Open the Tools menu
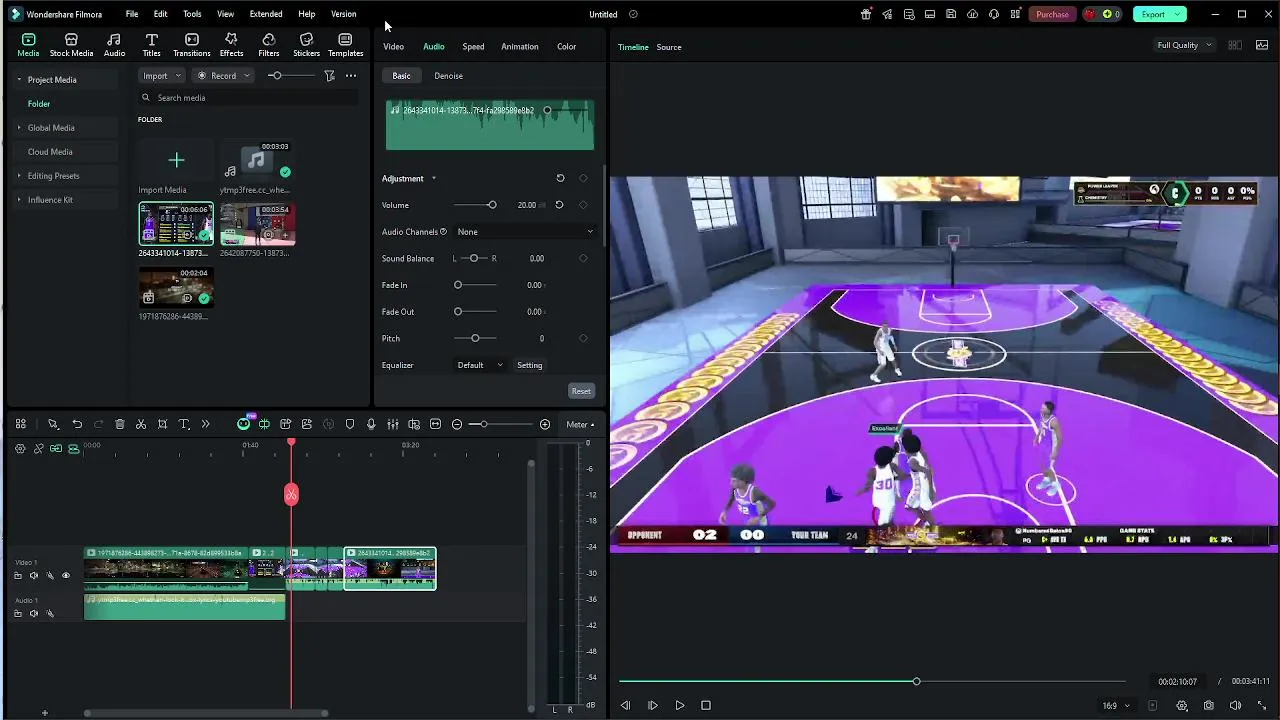 (192, 14)
